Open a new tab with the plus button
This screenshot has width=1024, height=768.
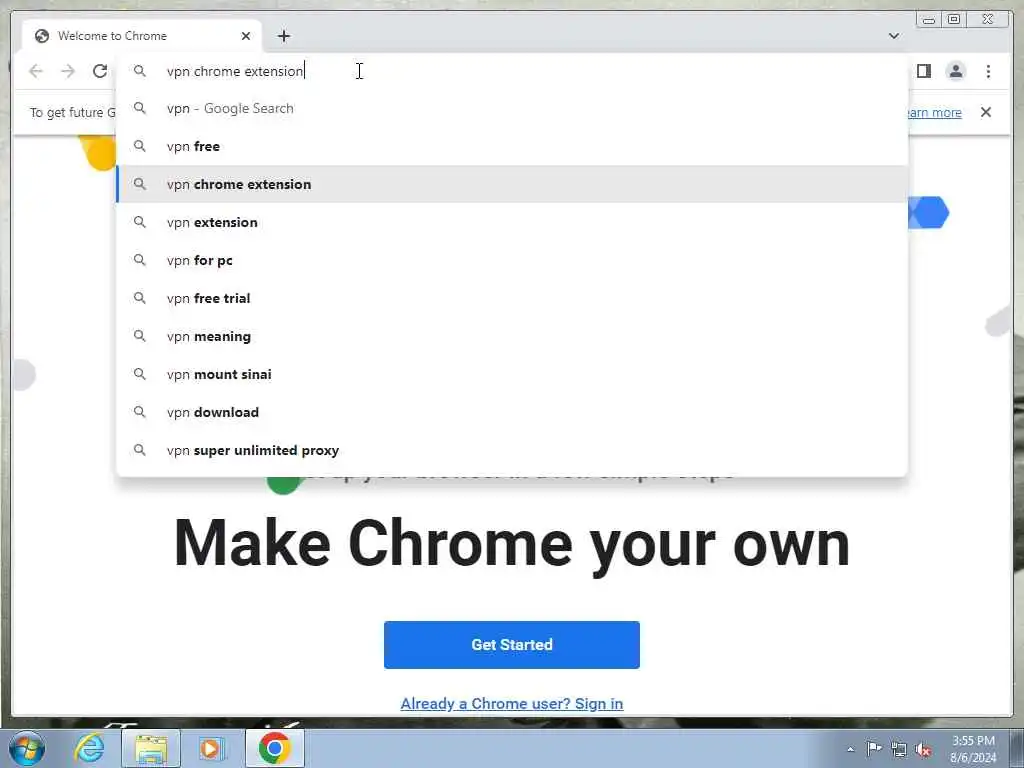[x=283, y=36]
